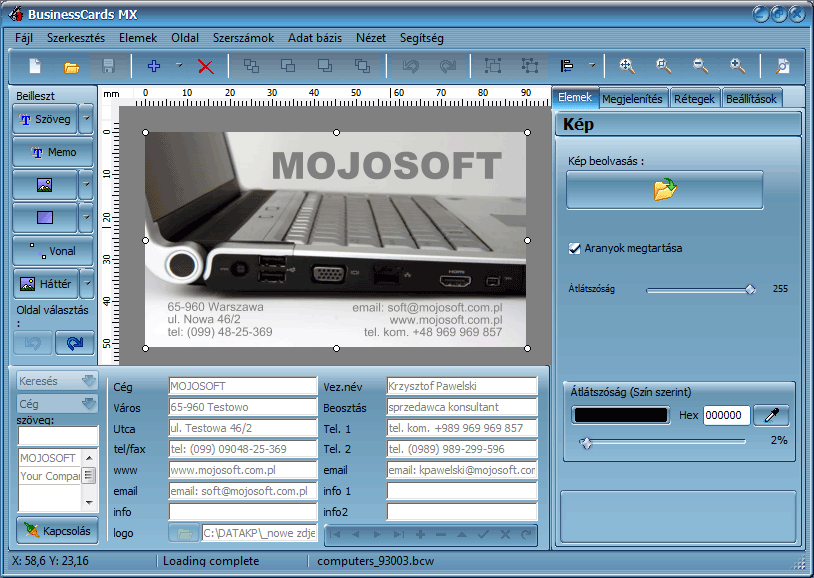Click the Align elements icon

[567, 66]
